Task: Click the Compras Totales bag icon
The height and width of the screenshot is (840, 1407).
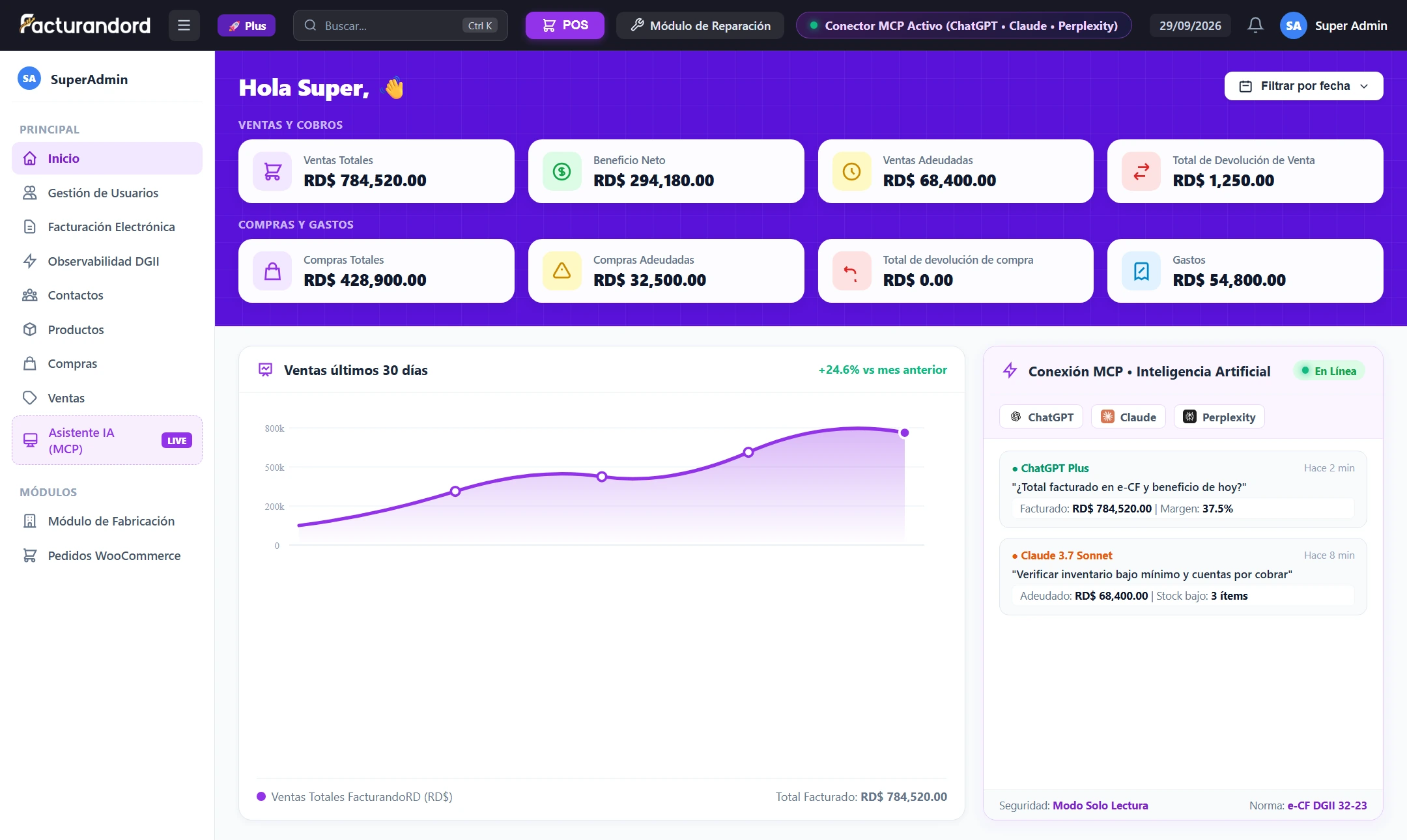Action: [x=272, y=271]
